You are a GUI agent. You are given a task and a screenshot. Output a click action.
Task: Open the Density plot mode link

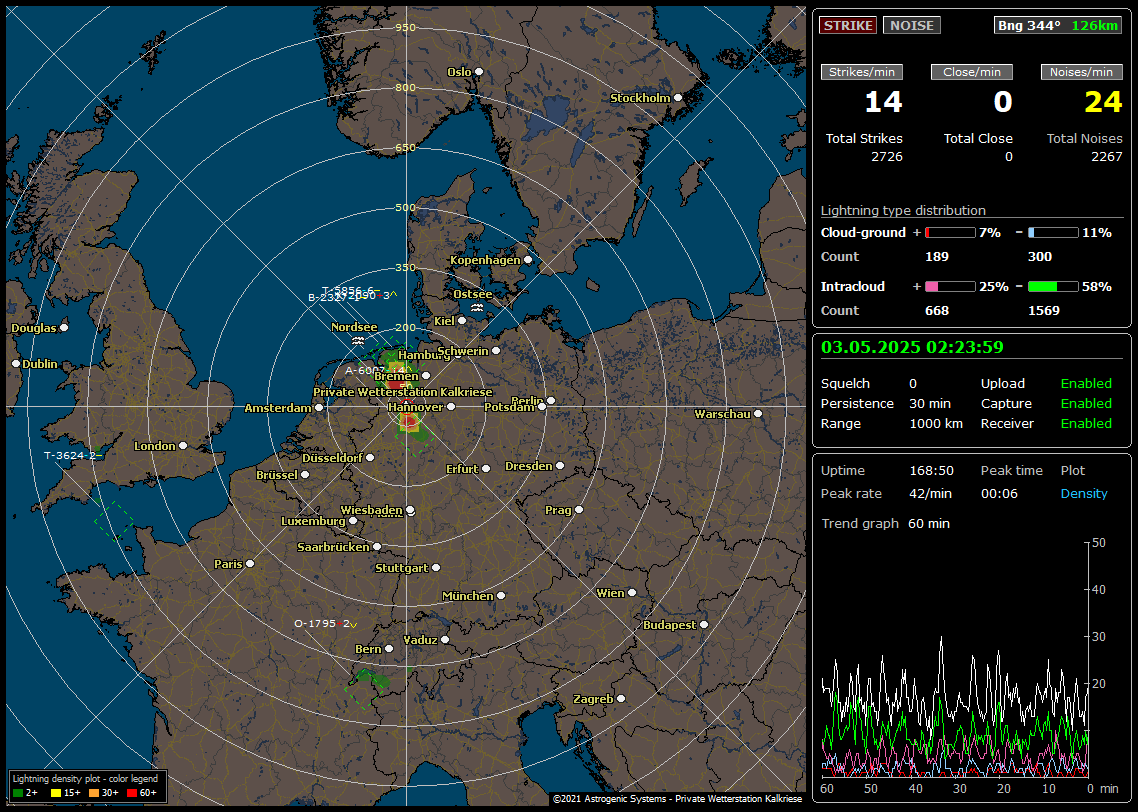coord(1084,493)
